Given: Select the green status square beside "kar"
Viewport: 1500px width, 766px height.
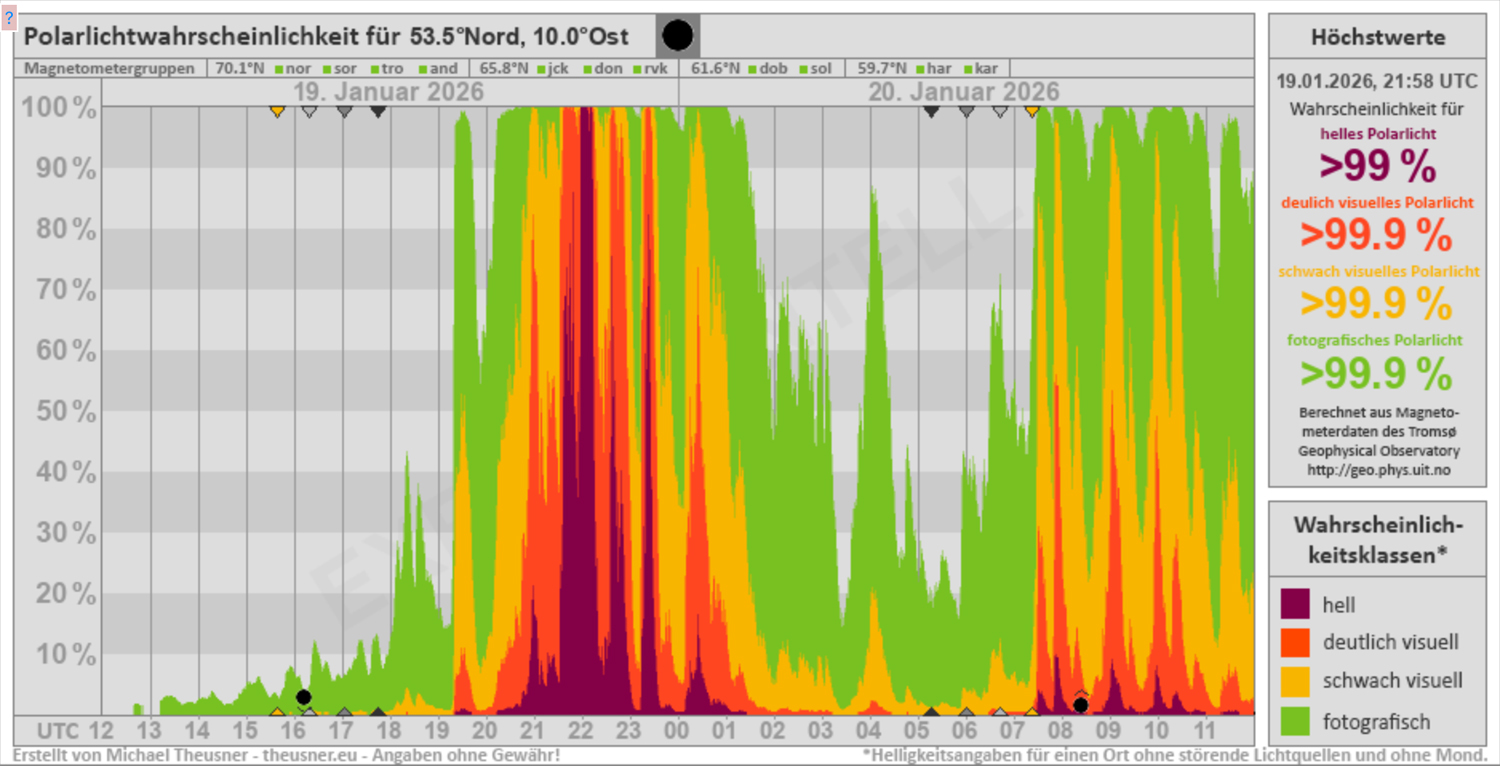Looking at the screenshot, I should coord(967,69).
